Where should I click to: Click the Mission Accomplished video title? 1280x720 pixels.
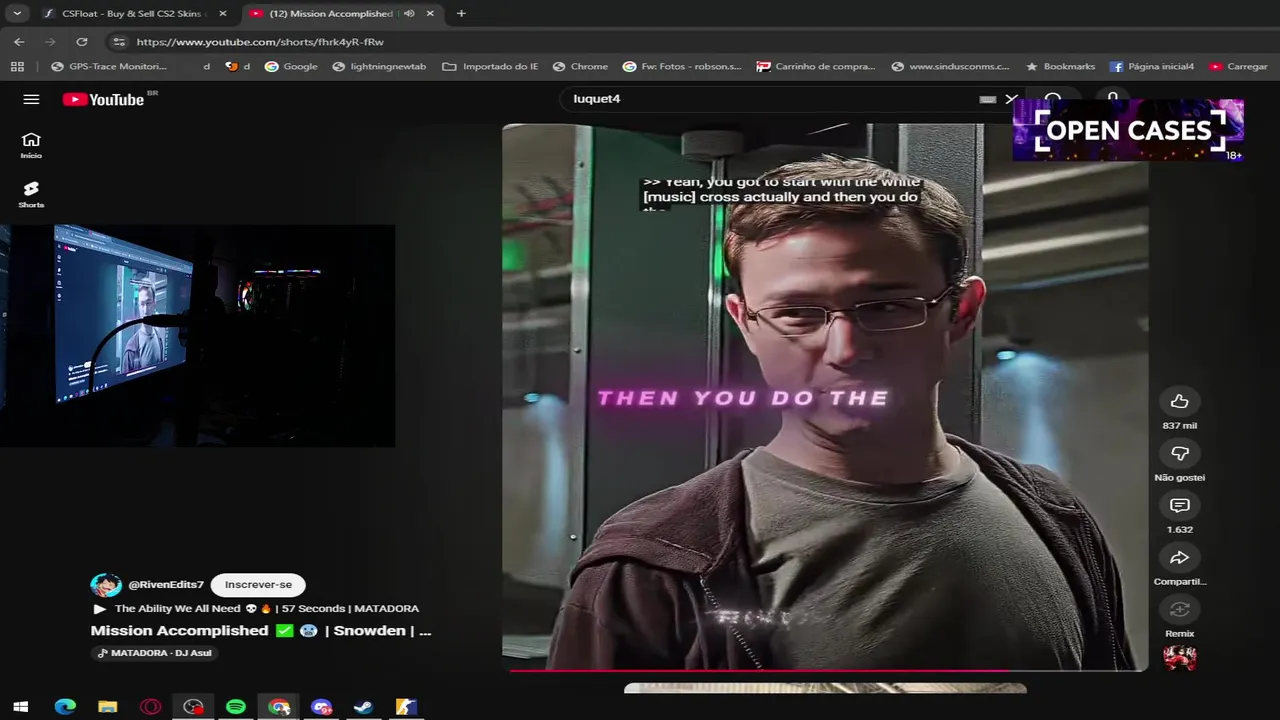261,631
